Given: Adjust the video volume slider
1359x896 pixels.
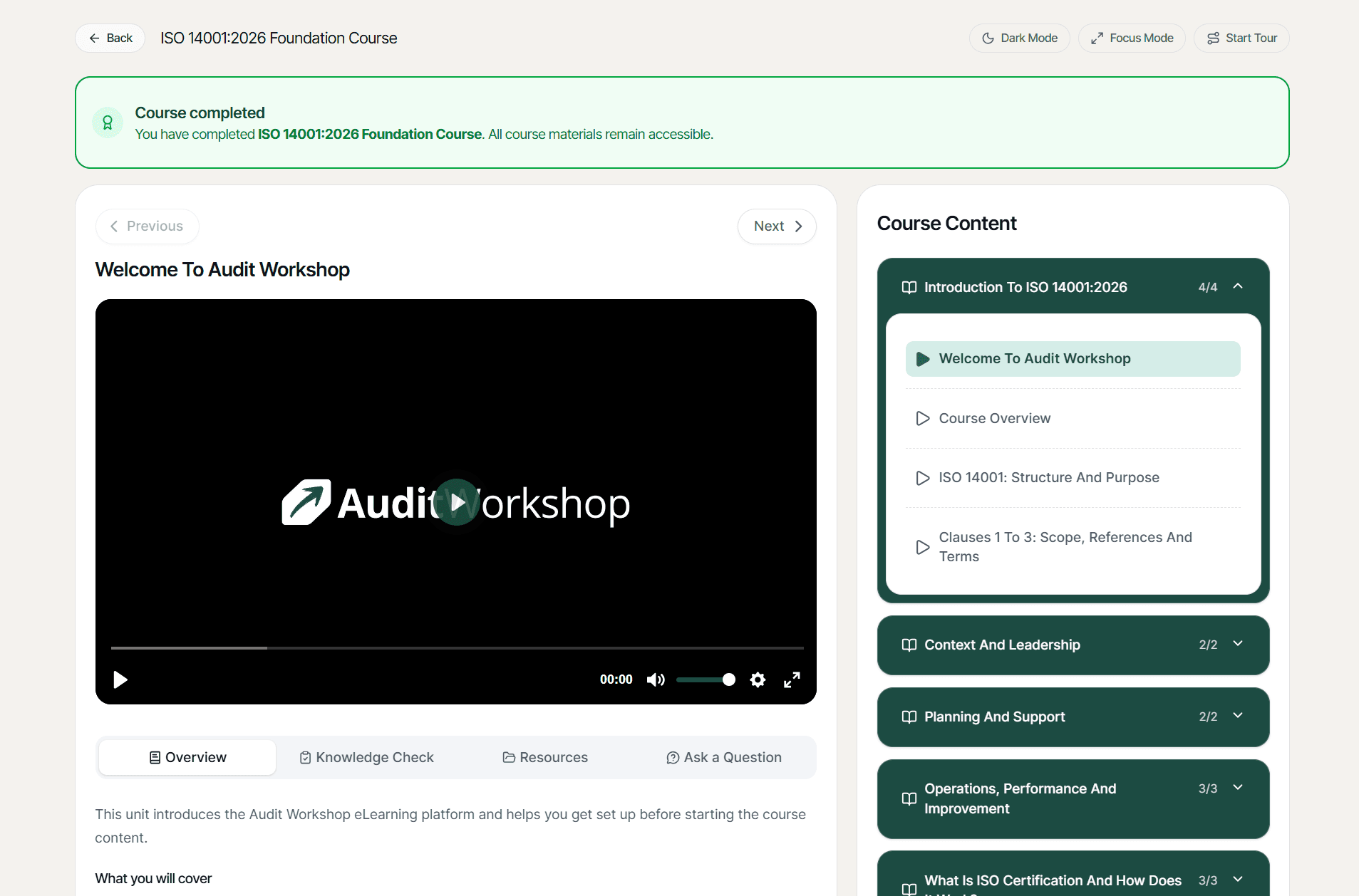Looking at the screenshot, I should 706,679.
